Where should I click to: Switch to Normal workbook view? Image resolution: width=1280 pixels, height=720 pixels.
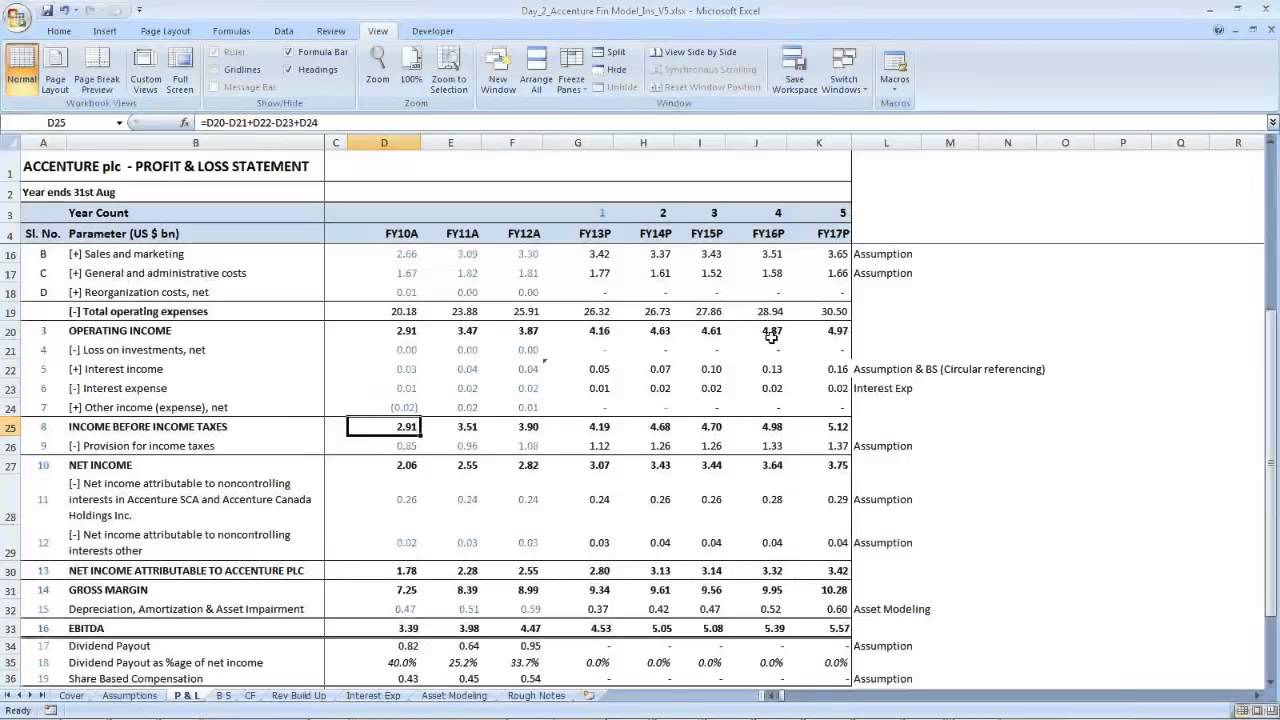21,70
